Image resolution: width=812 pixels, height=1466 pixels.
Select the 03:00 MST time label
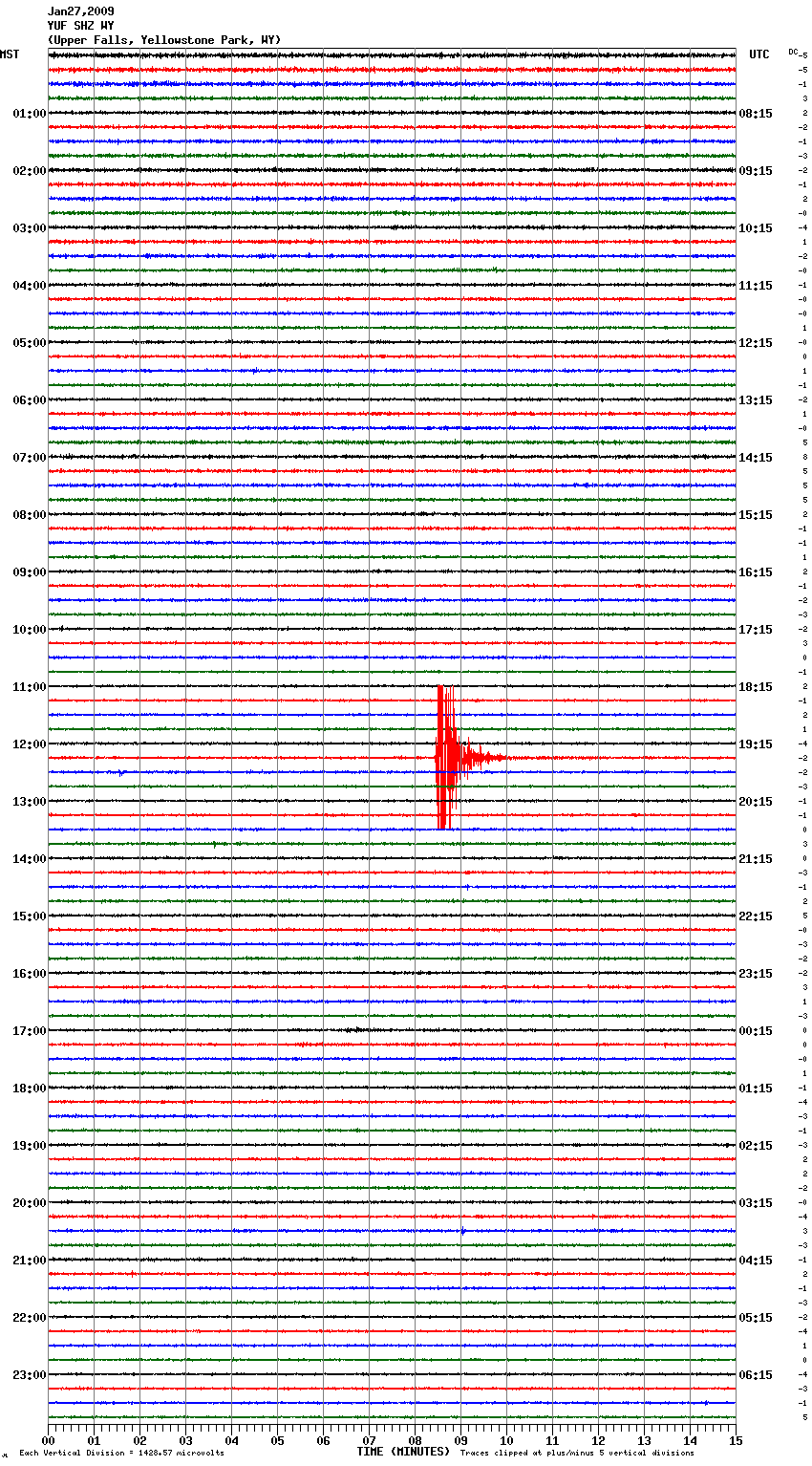click(x=30, y=228)
